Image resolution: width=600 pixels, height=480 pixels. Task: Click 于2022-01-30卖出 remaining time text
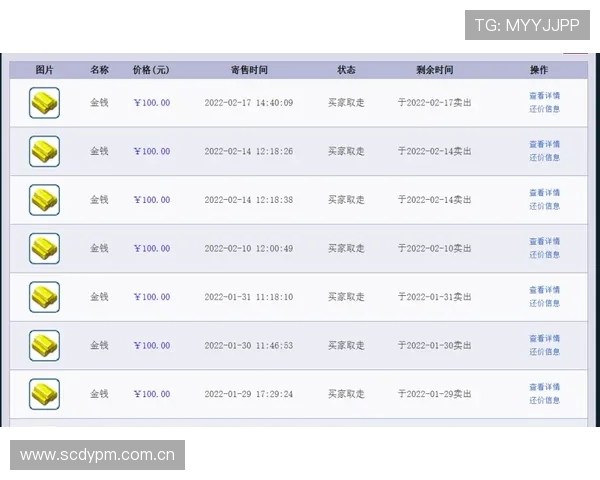[435, 346]
